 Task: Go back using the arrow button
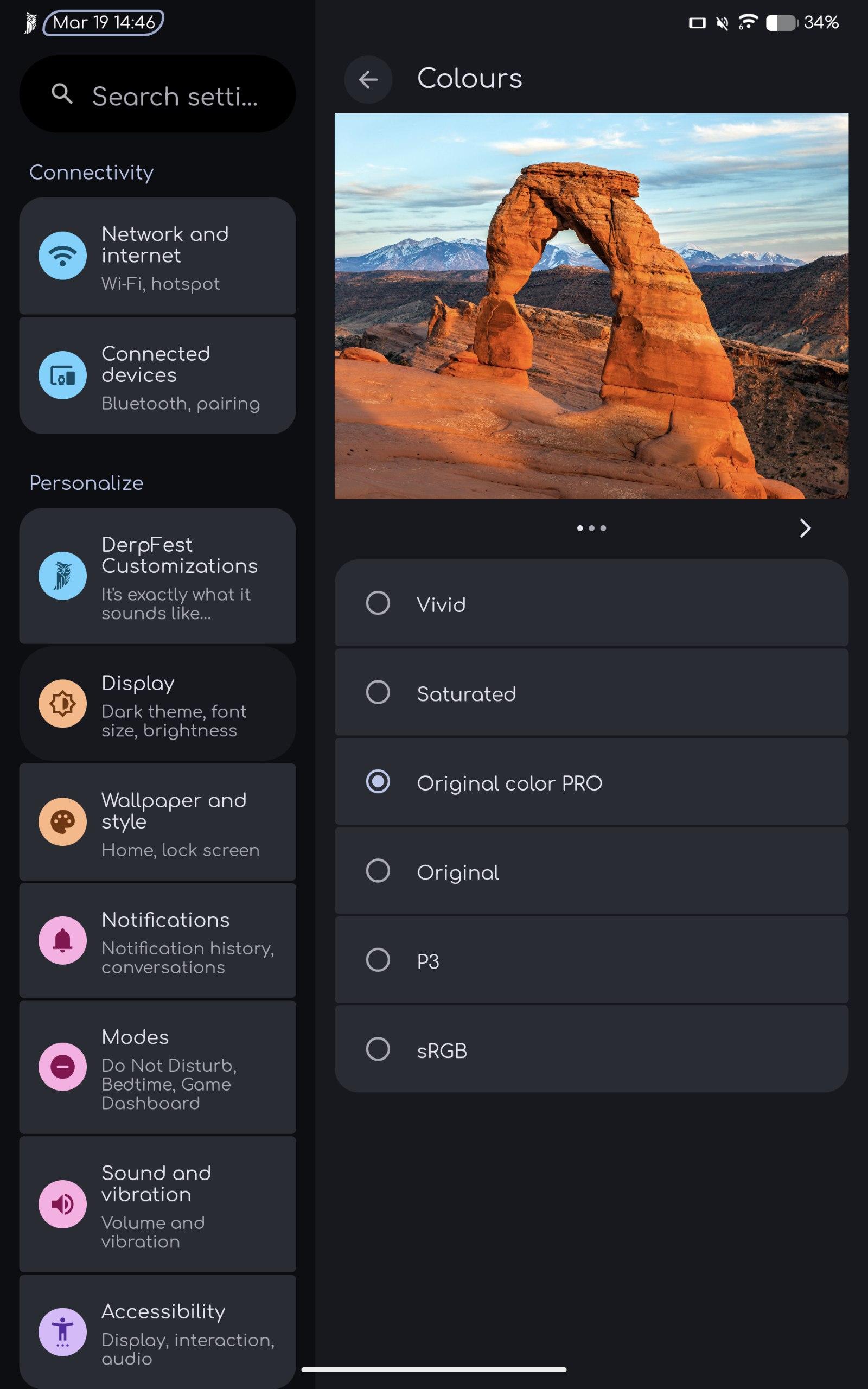point(368,79)
